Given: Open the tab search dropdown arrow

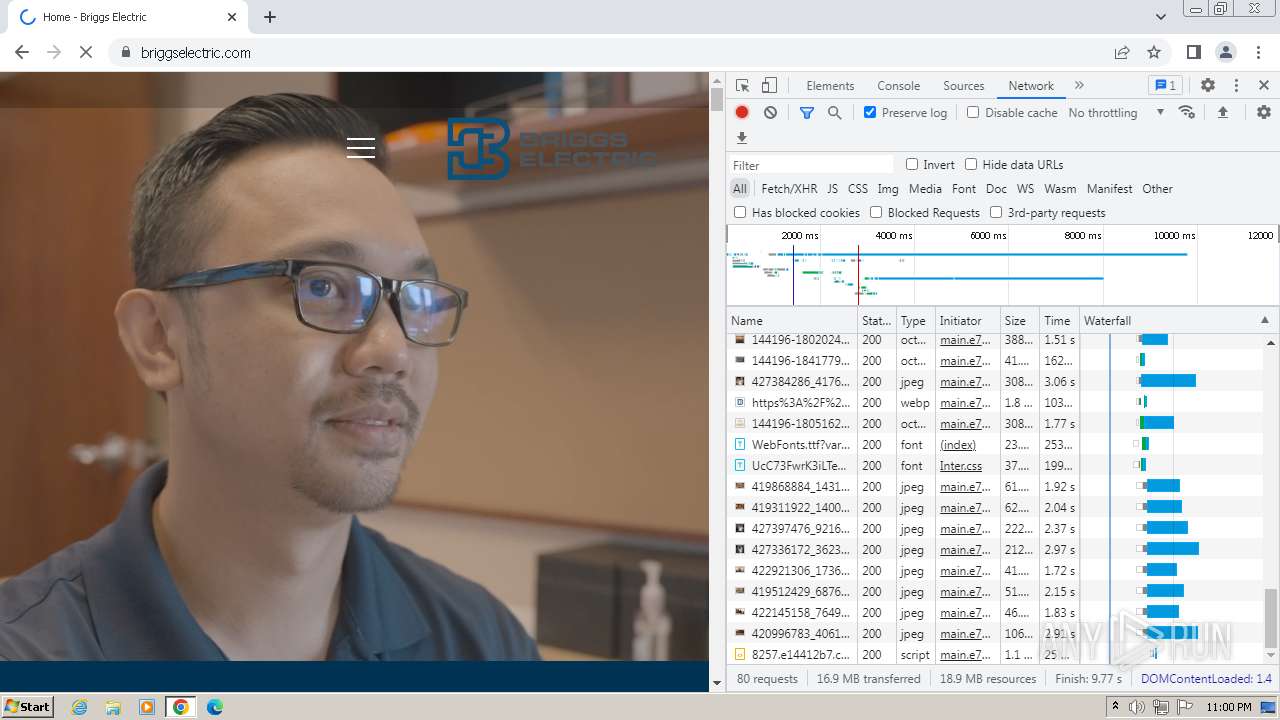Looking at the screenshot, I should click(x=1161, y=17).
